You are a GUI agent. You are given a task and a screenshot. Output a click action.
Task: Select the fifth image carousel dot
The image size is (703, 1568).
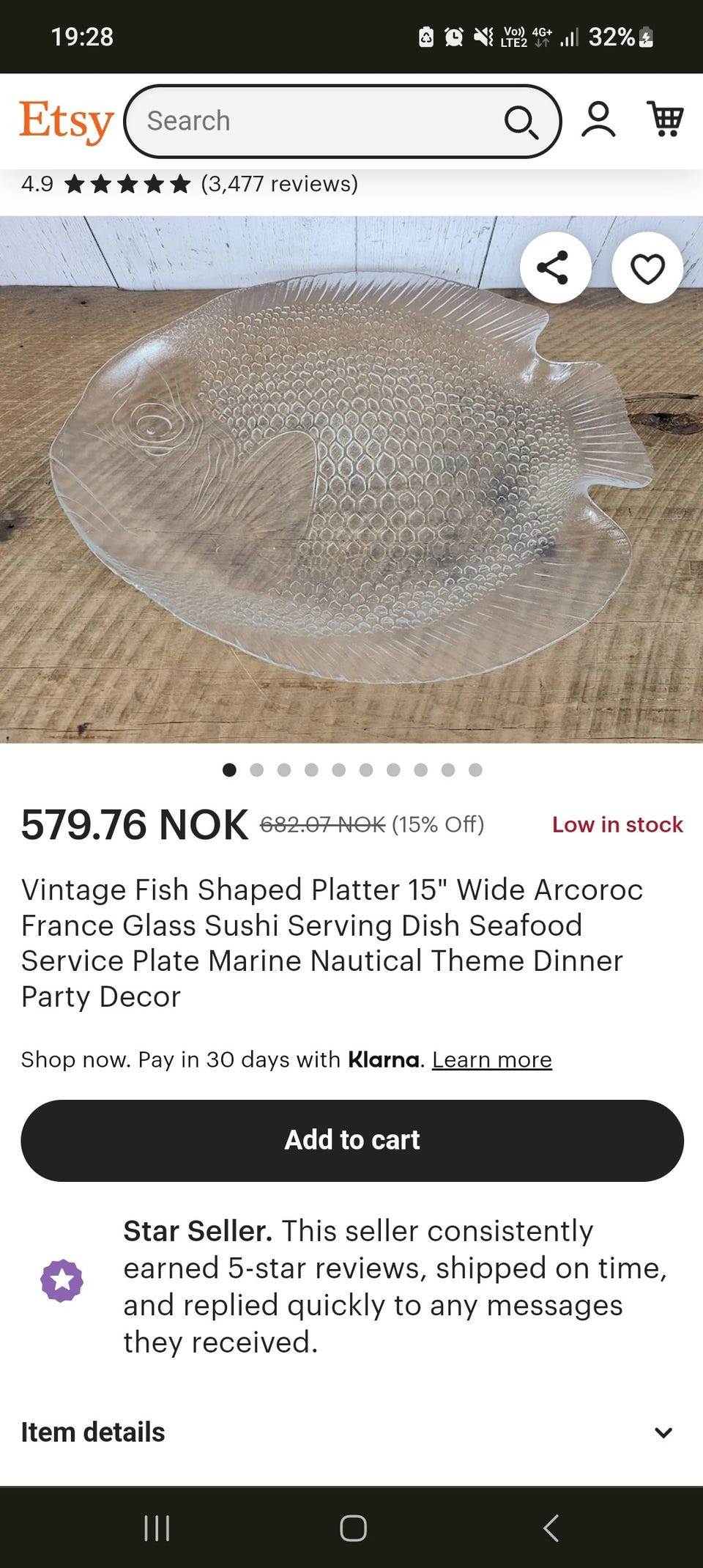(x=338, y=769)
